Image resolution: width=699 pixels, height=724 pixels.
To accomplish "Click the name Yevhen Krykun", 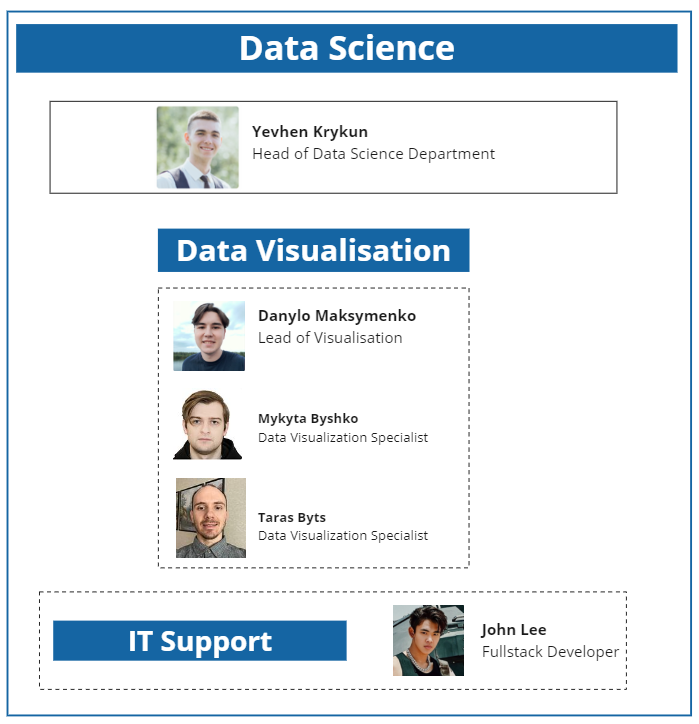I will 310,132.
